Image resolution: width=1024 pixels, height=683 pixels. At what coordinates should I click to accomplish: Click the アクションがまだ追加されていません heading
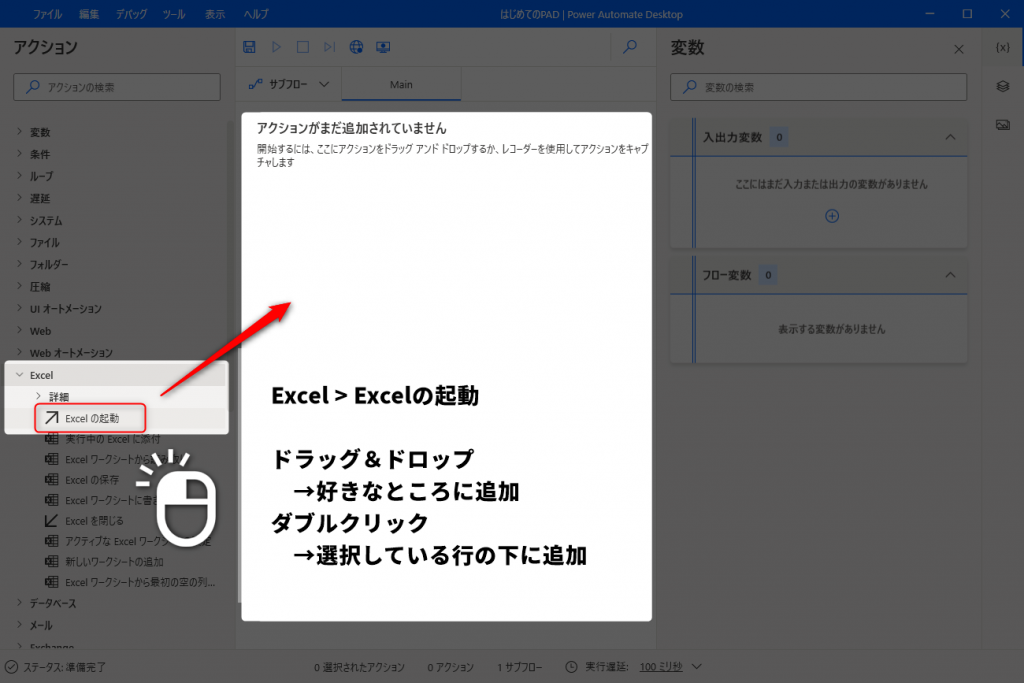[351, 128]
